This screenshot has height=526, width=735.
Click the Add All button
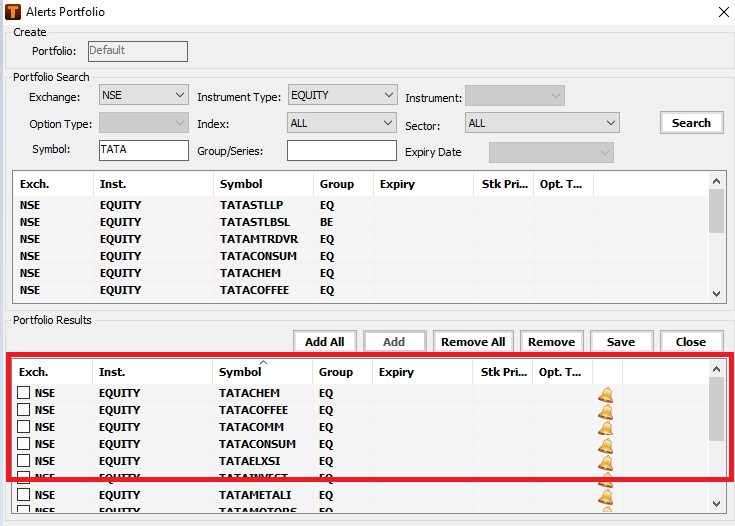pyautogui.click(x=325, y=342)
